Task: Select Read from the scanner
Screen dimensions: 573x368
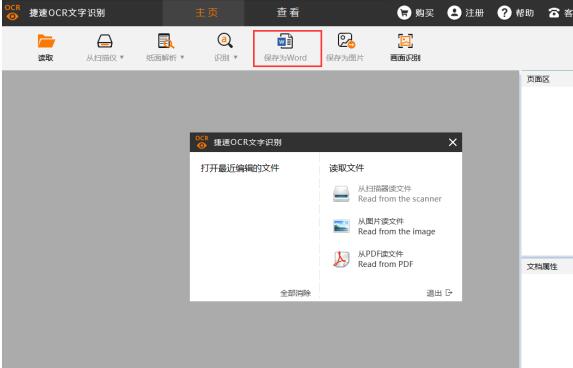Action: pos(400,199)
